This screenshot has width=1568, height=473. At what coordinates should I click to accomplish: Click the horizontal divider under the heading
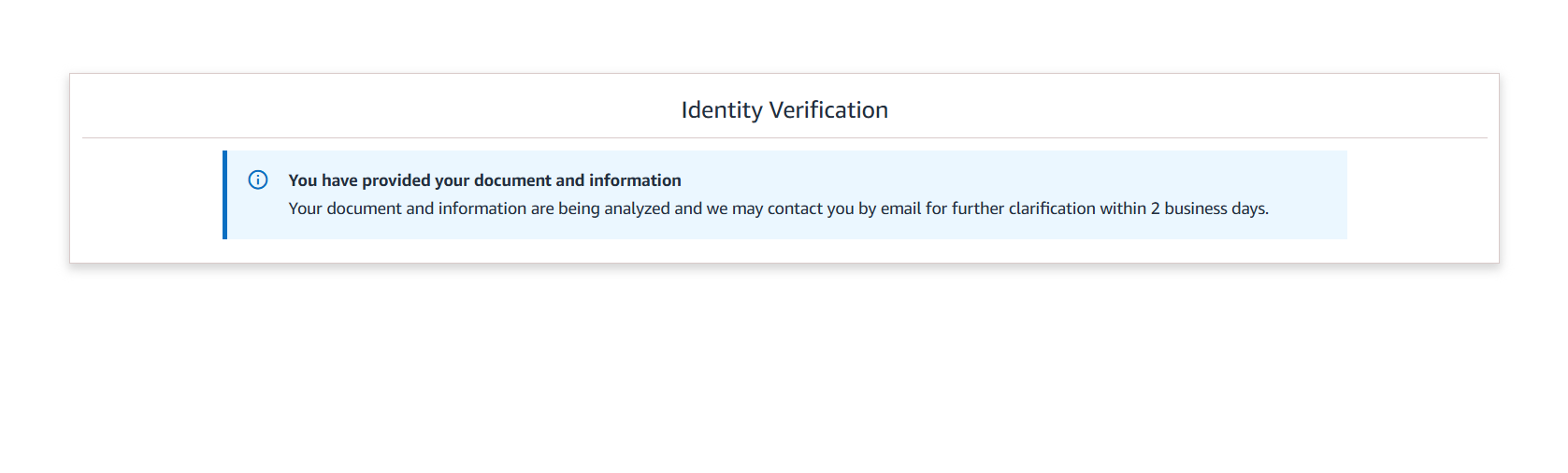tap(784, 137)
